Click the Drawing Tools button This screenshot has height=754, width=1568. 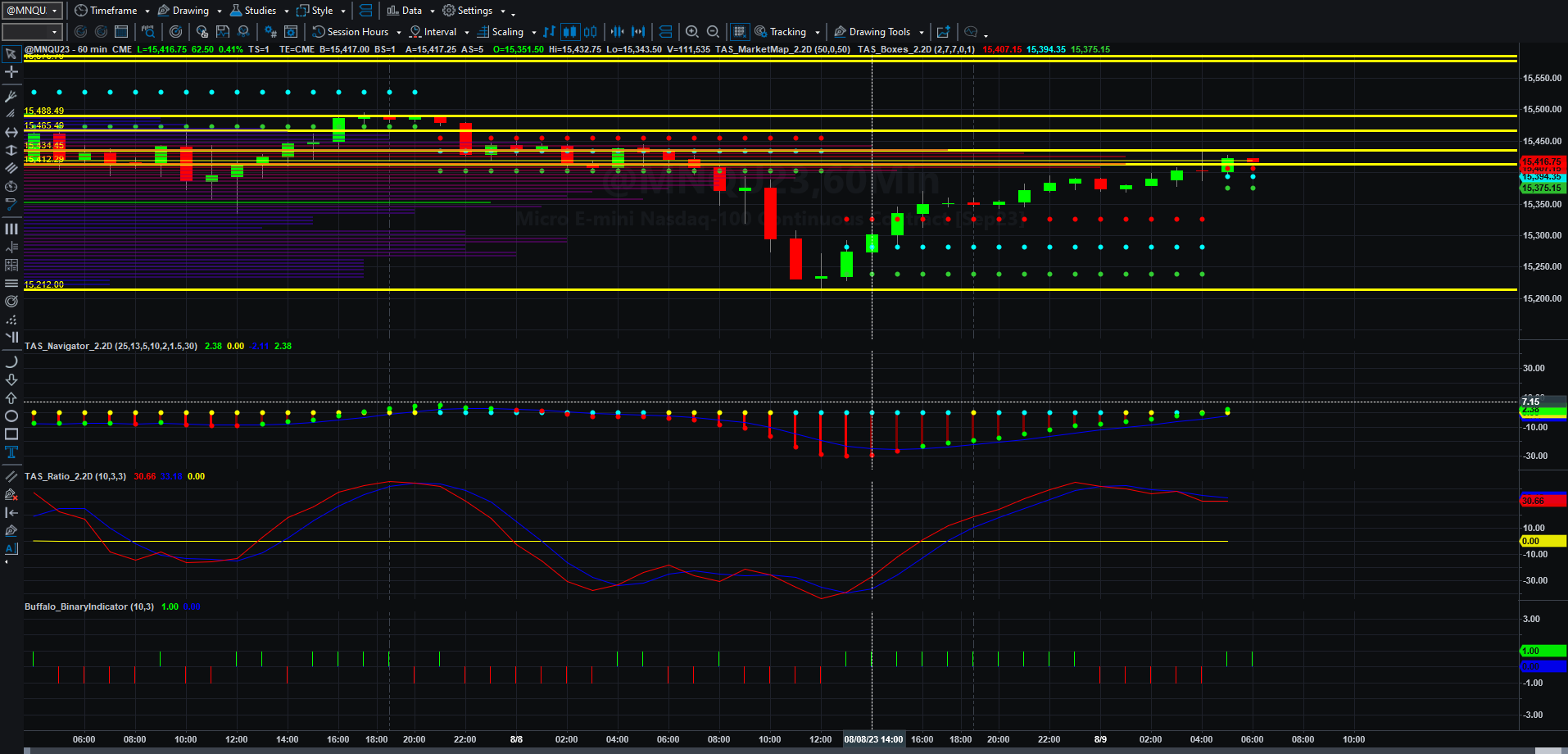click(879, 32)
